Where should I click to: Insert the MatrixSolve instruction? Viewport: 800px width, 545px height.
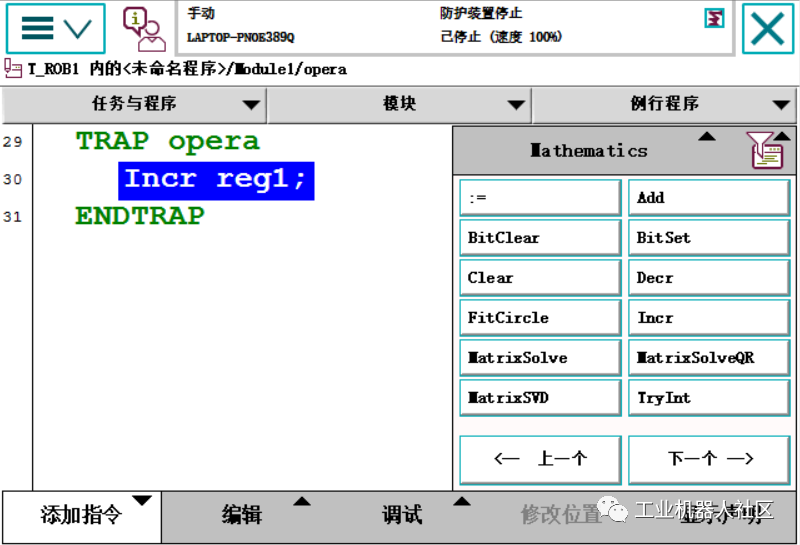click(540, 358)
